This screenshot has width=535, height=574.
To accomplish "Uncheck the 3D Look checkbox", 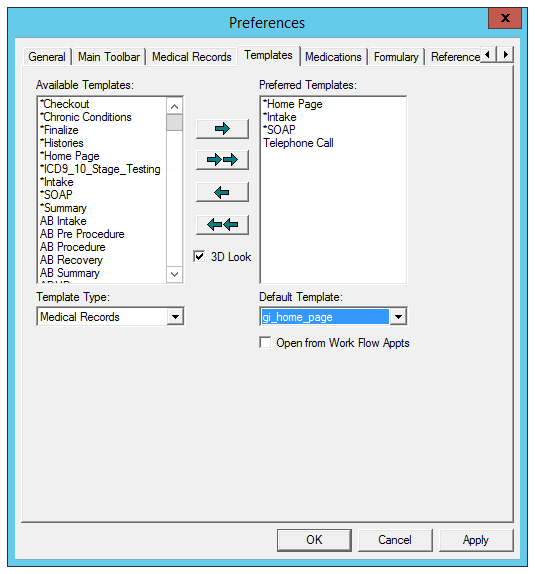I will (199, 257).
